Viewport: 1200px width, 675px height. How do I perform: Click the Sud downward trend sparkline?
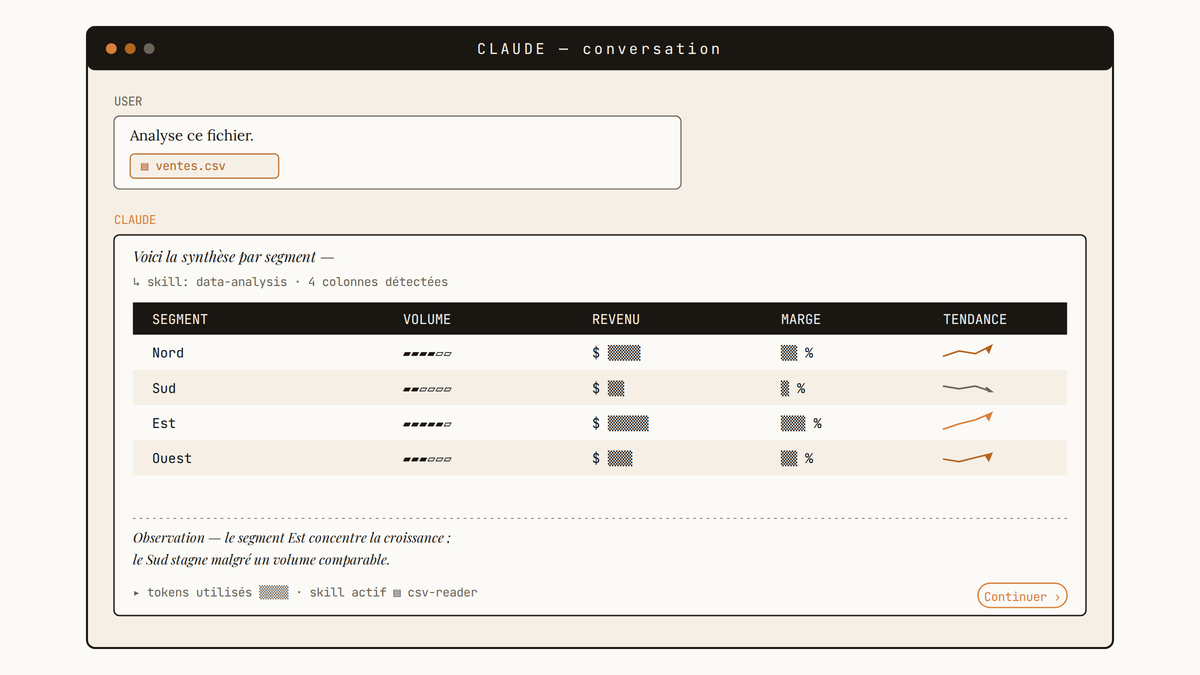[968, 387]
